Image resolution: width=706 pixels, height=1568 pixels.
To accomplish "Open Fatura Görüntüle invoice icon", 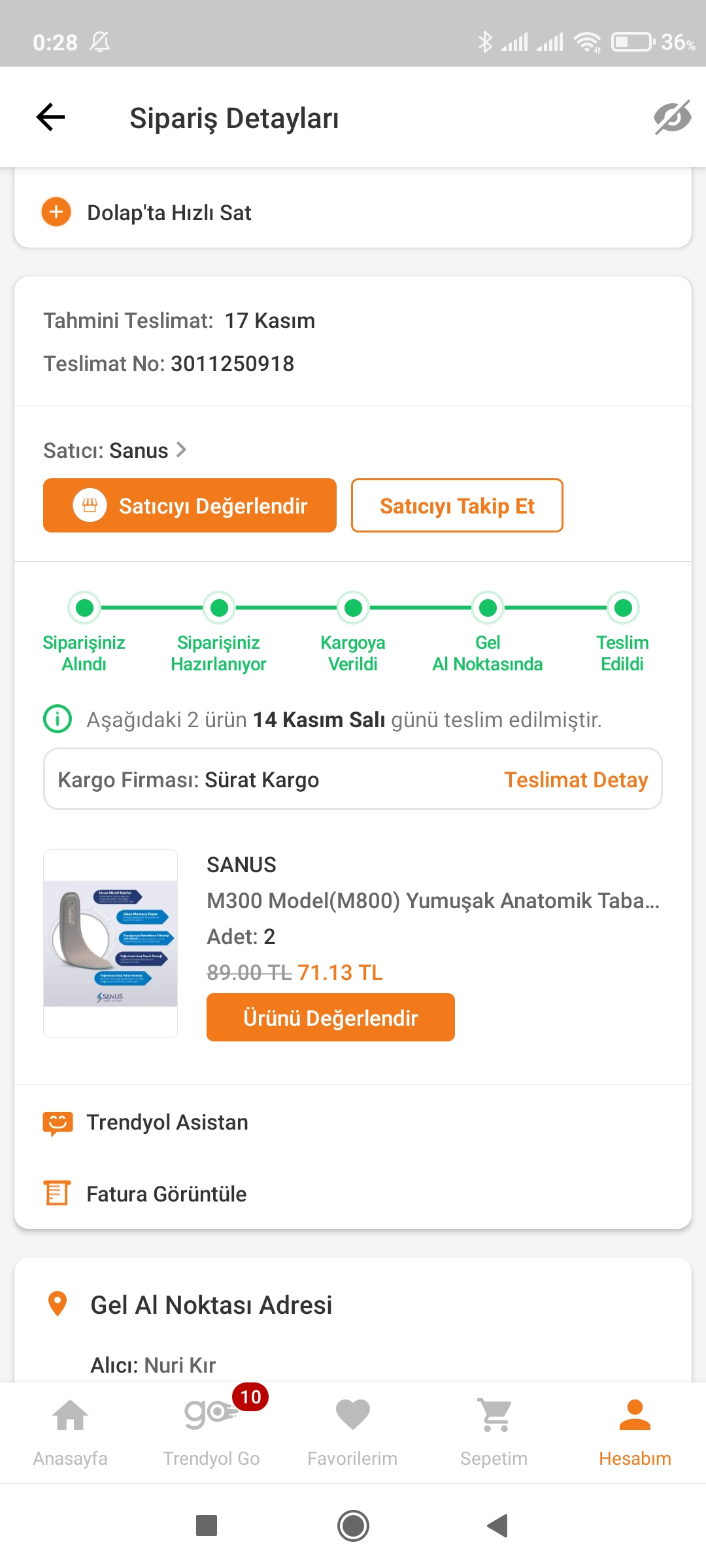I will pos(57,1193).
